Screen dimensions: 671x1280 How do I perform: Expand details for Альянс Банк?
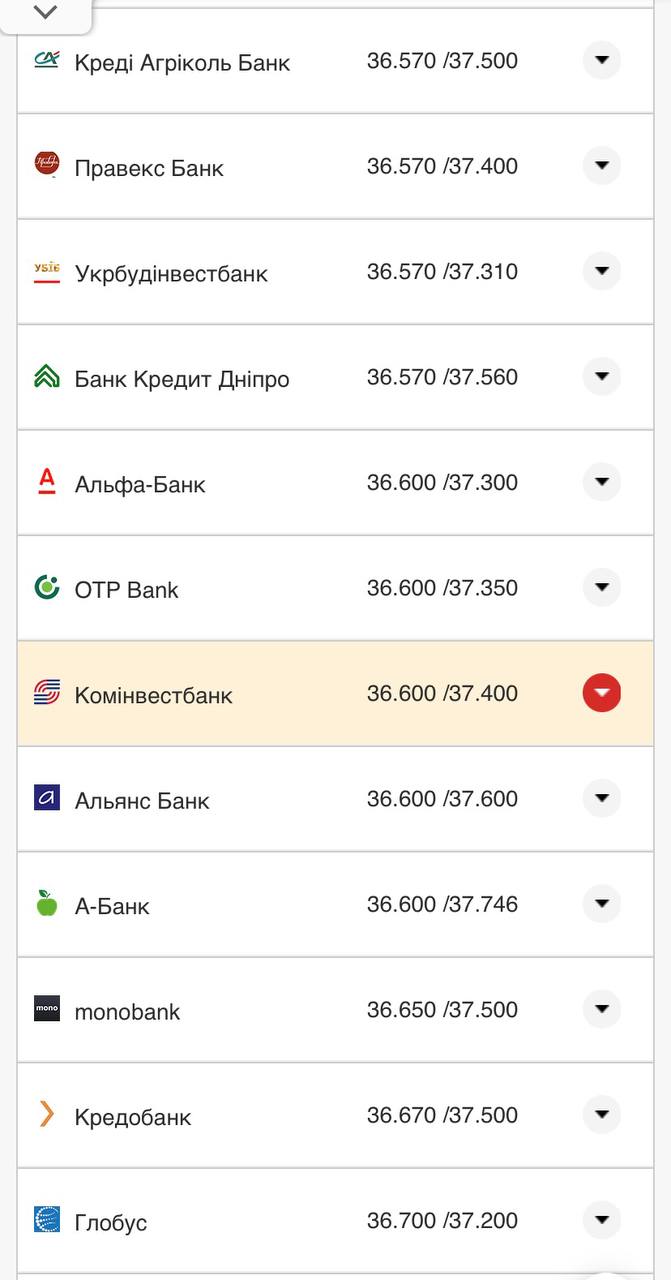click(x=601, y=798)
